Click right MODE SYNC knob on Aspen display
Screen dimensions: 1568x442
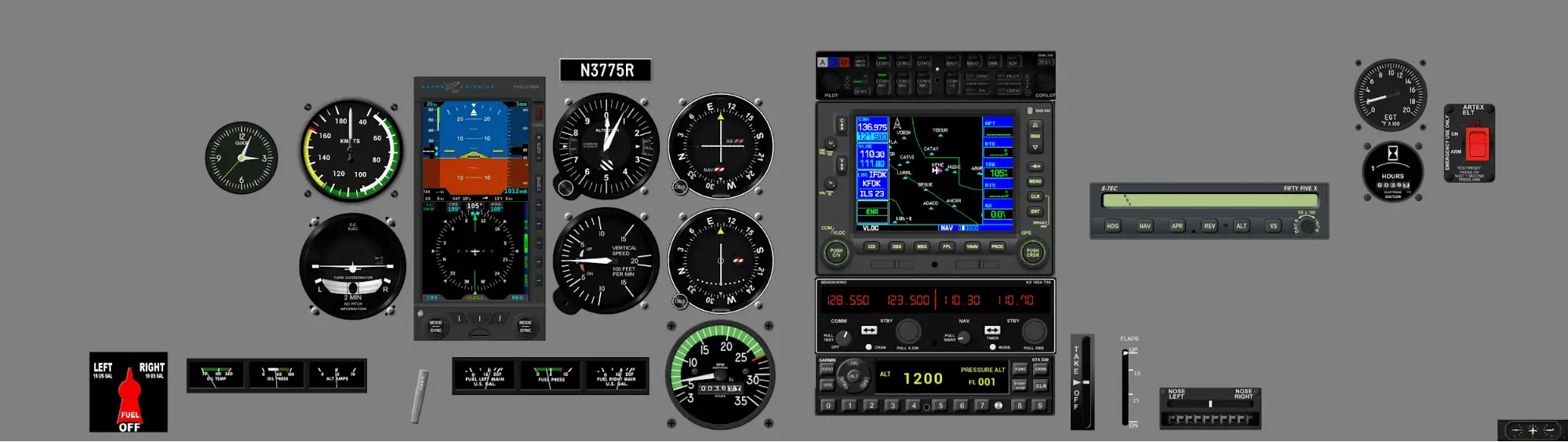pyautogui.click(x=525, y=325)
